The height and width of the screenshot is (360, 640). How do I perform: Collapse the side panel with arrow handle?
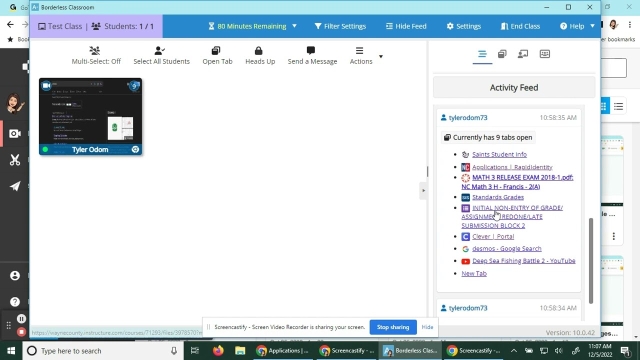pos(423,191)
